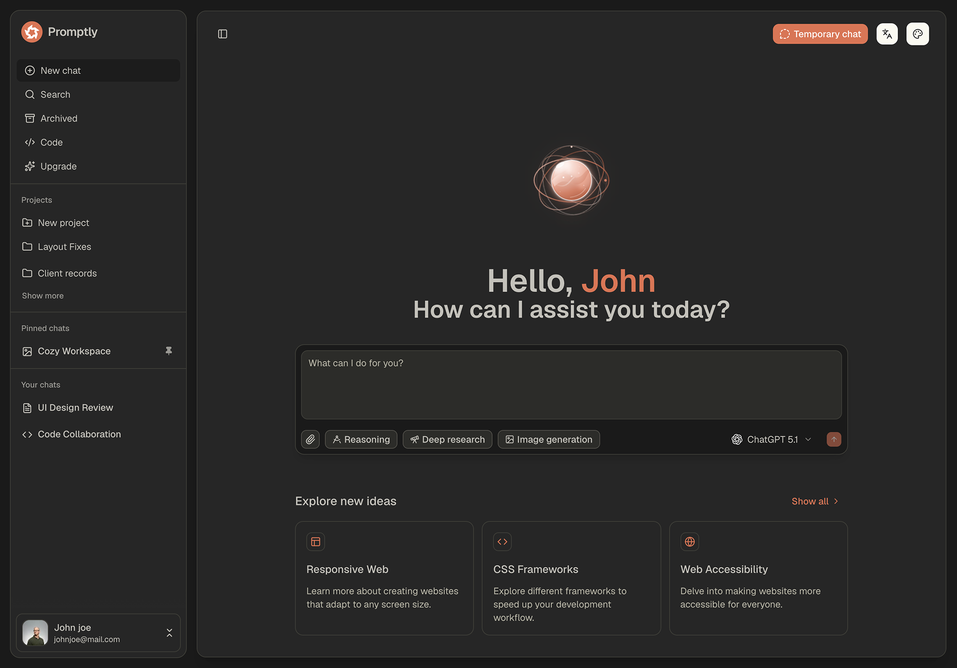
Task: Open the theme palette icon
Action: pos(917,34)
